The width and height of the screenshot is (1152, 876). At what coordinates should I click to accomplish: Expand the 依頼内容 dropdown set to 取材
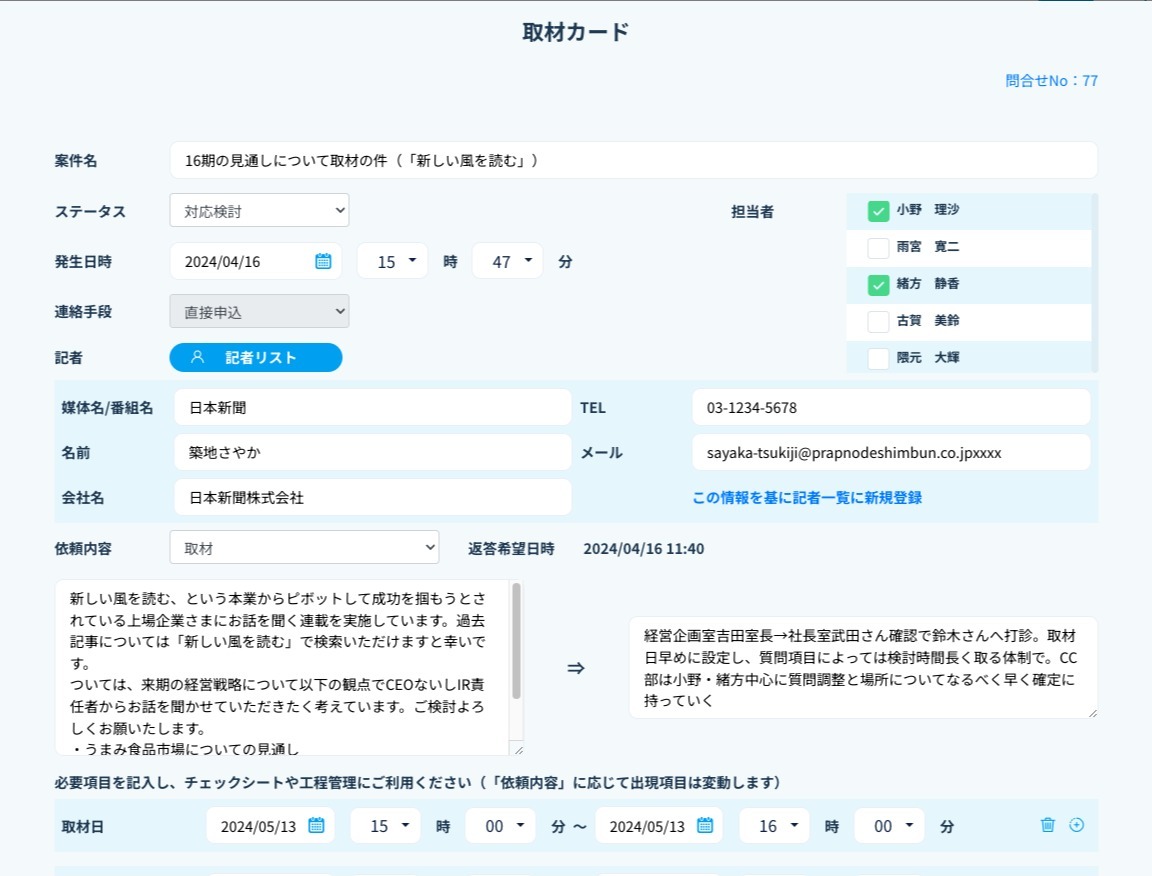304,548
